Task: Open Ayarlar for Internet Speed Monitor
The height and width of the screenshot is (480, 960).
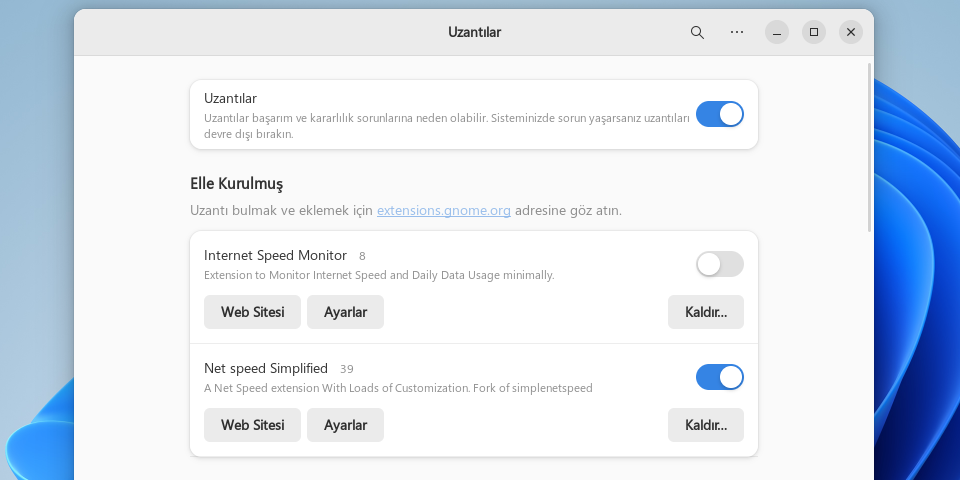Action: point(345,312)
